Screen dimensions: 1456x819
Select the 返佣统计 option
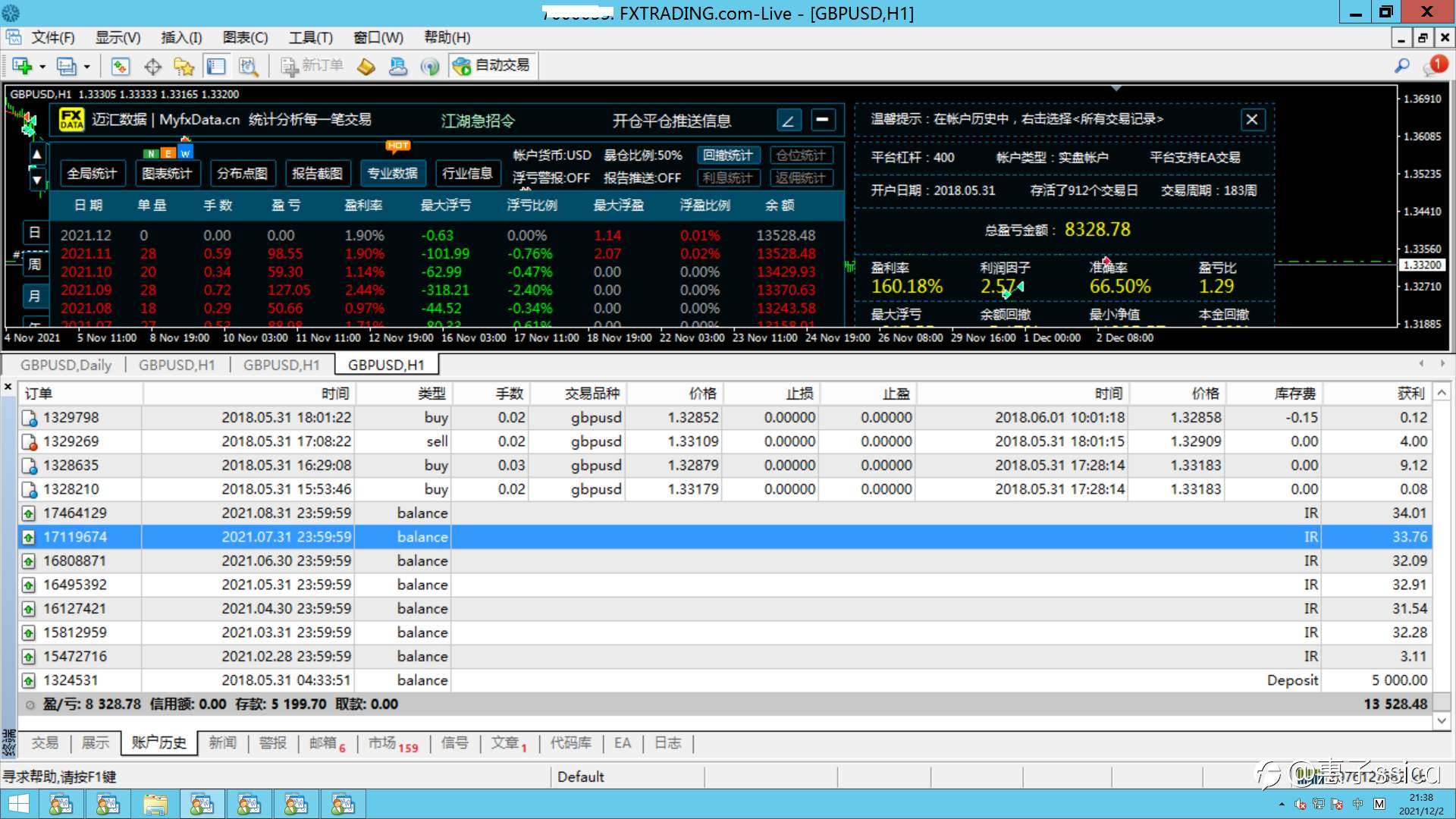(x=802, y=178)
